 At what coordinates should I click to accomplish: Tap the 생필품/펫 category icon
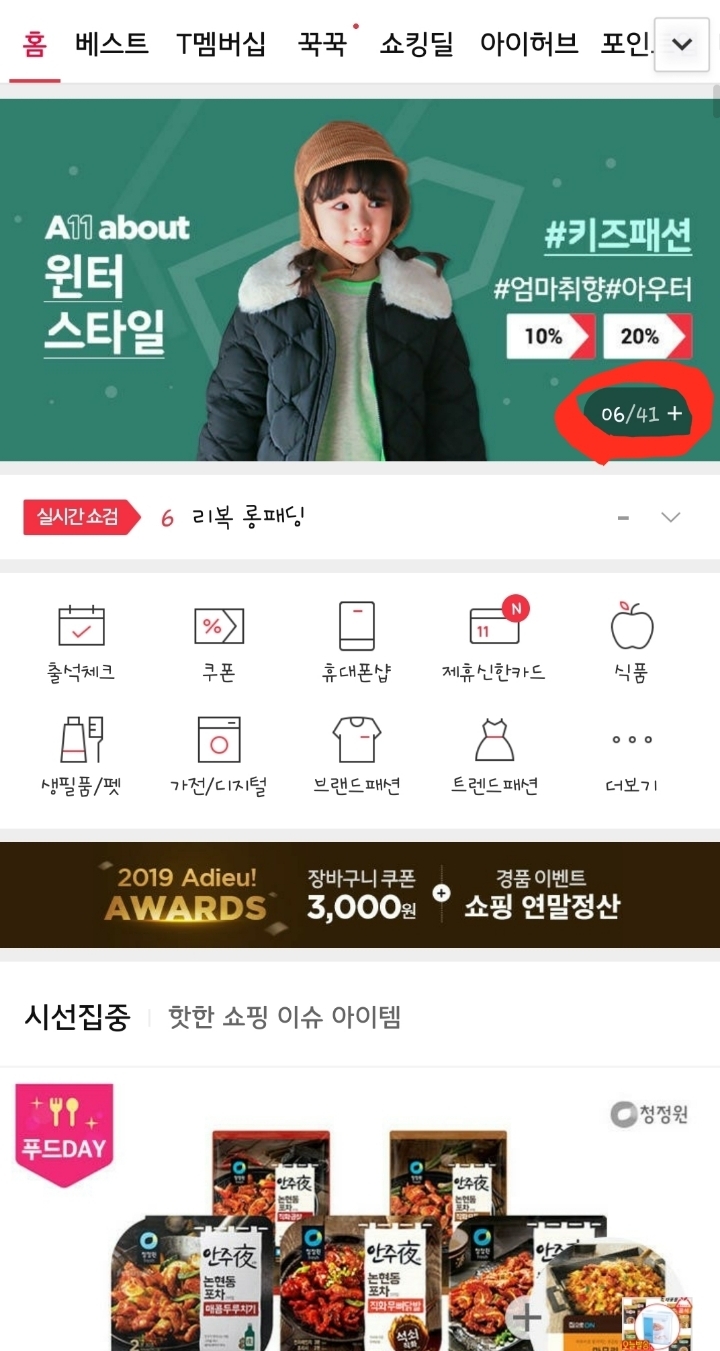81,740
